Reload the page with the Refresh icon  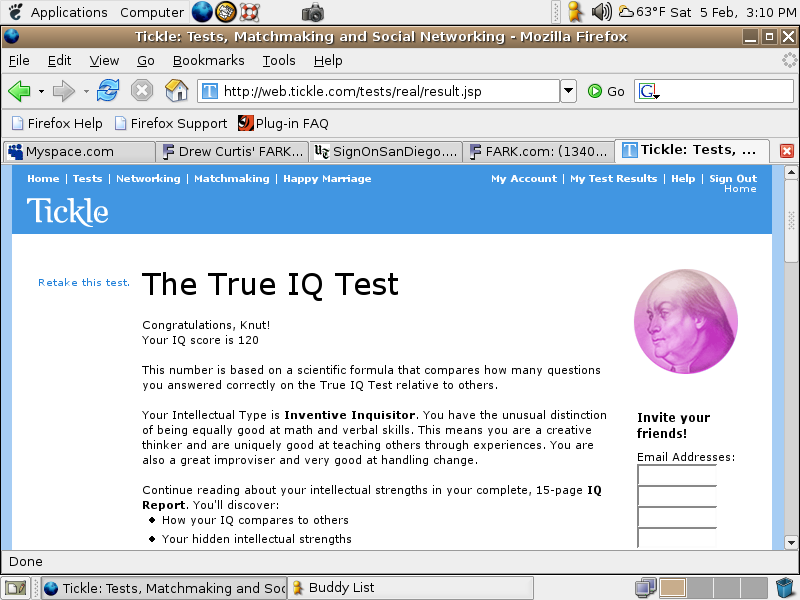tap(108, 91)
